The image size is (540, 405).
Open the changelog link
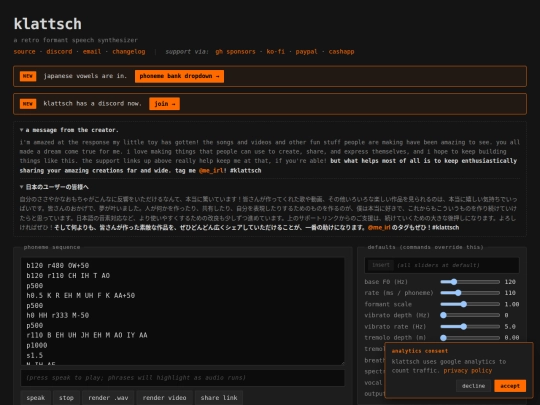tap(129, 52)
